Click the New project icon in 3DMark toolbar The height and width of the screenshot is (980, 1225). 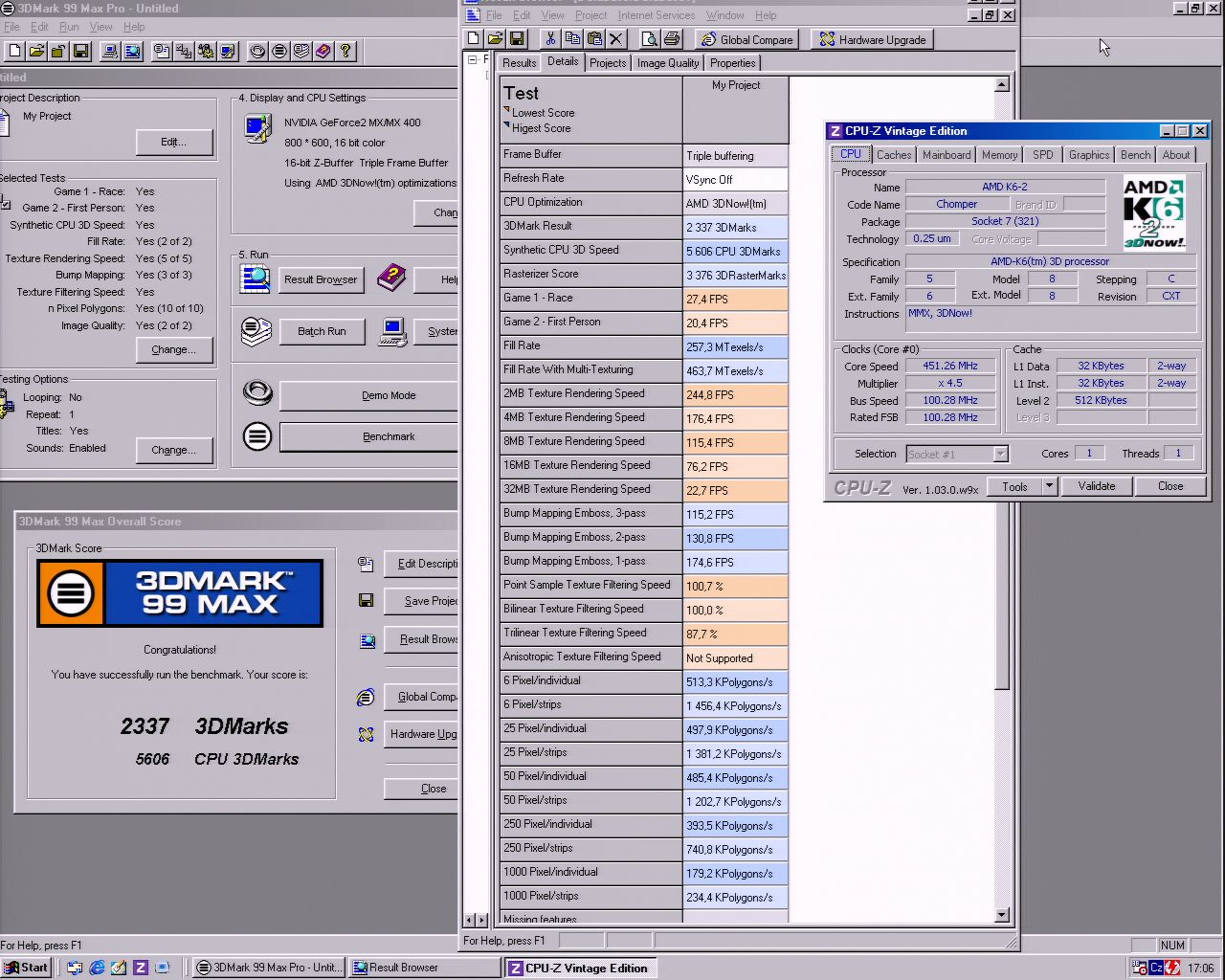(x=14, y=51)
